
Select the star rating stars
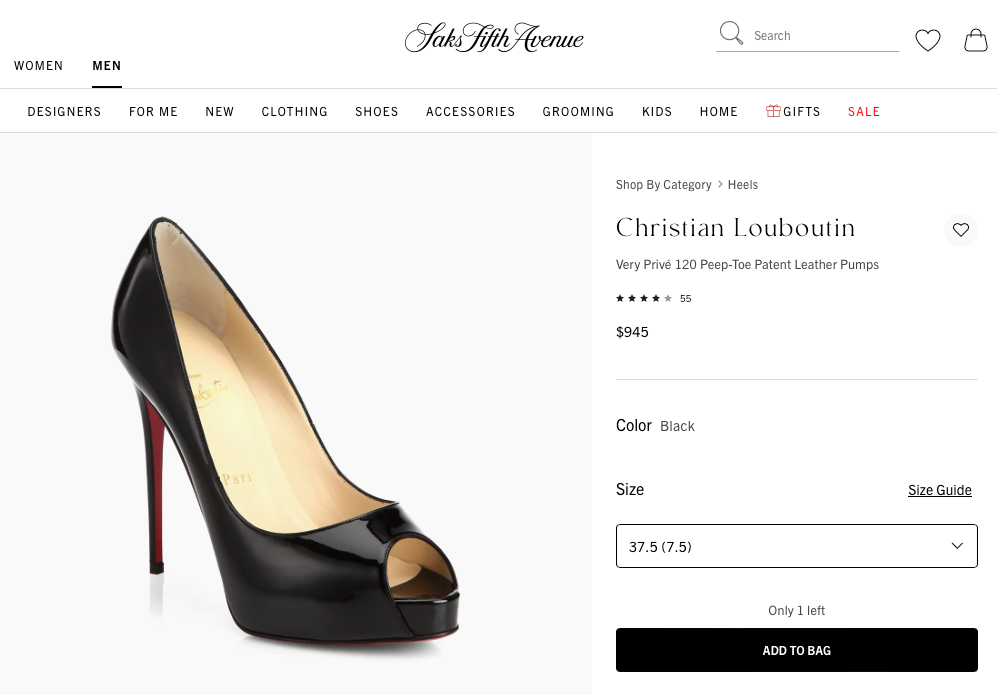click(645, 298)
